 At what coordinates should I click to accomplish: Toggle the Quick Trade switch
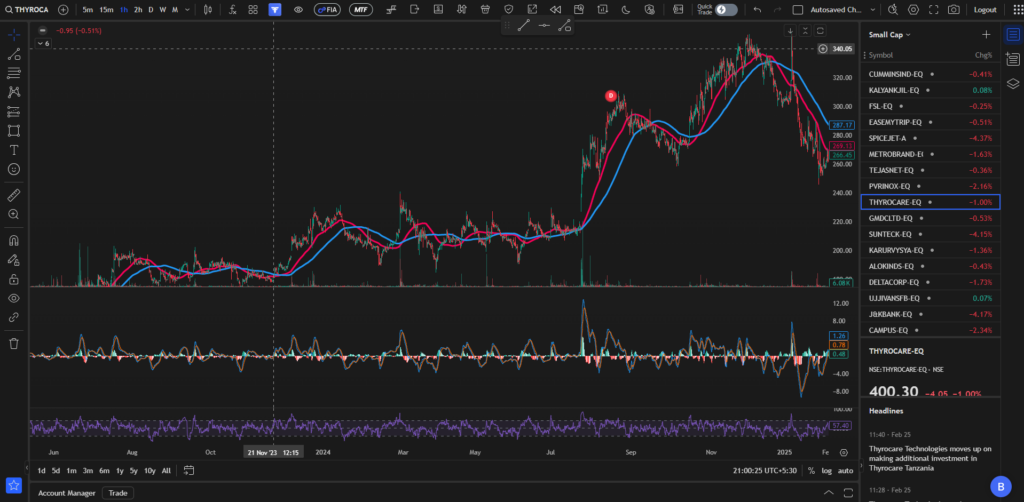coord(726,10)
